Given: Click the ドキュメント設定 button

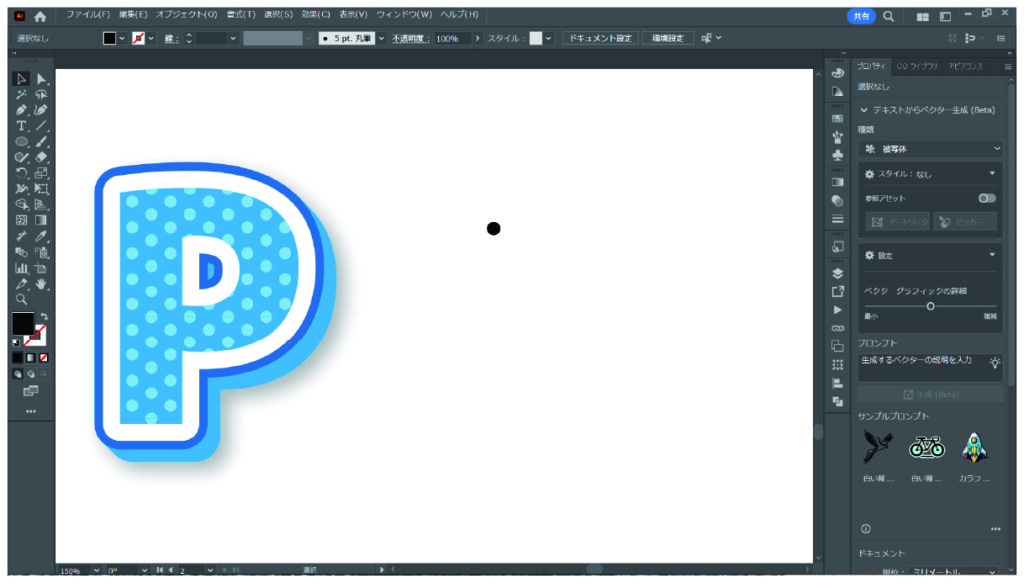Looking at the screenshot, I should click(x=600, y=39).
